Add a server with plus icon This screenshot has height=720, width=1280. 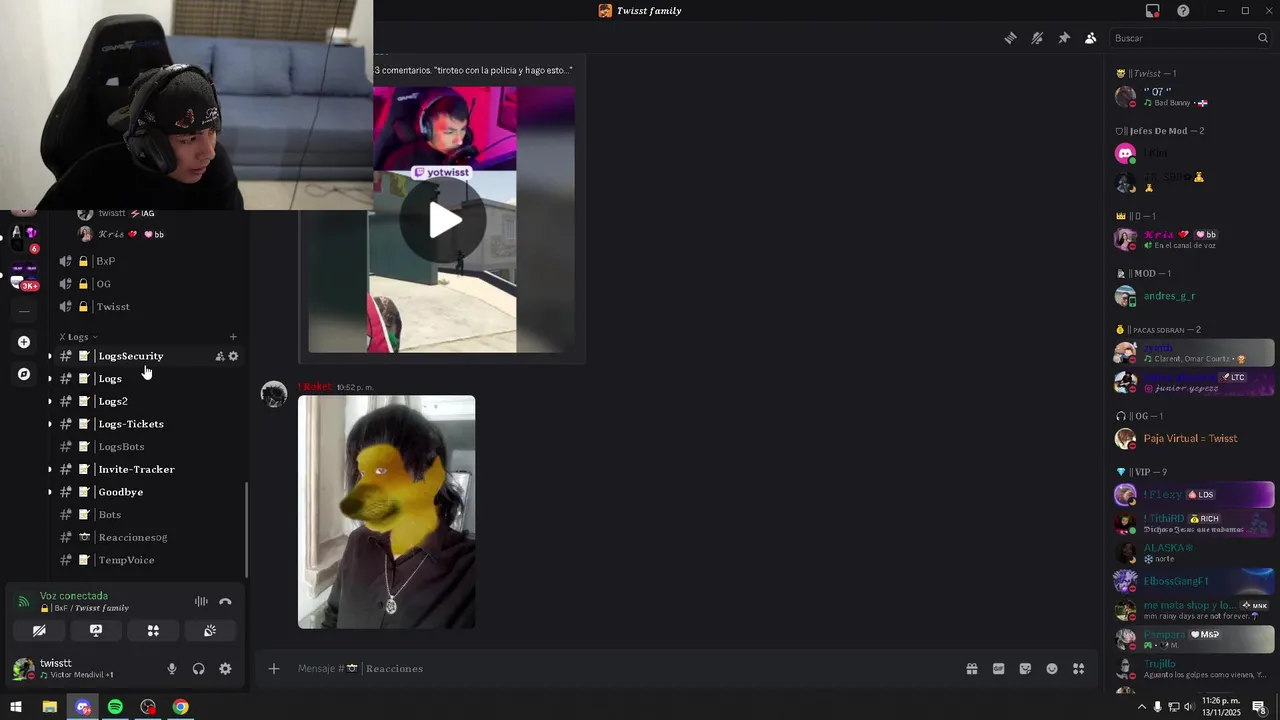pyautogui.click(x=24, y=342)
